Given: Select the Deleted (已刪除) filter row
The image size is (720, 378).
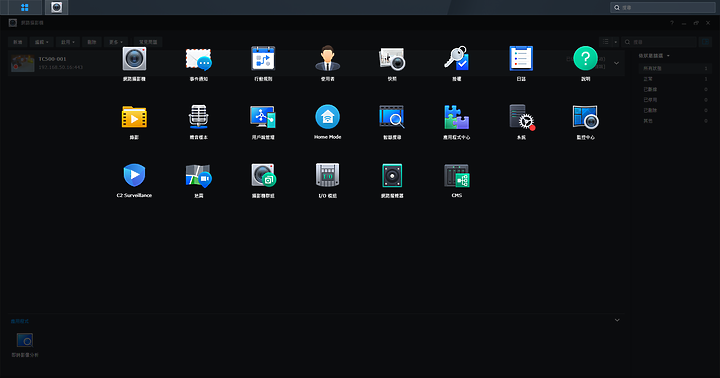Looking at the screenshot, I should click(x=675, y=110).
